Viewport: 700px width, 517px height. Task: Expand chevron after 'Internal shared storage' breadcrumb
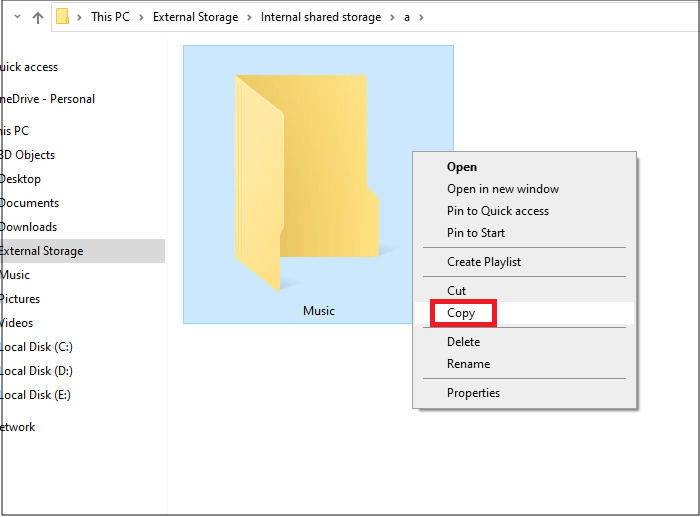tap(393, 17)
